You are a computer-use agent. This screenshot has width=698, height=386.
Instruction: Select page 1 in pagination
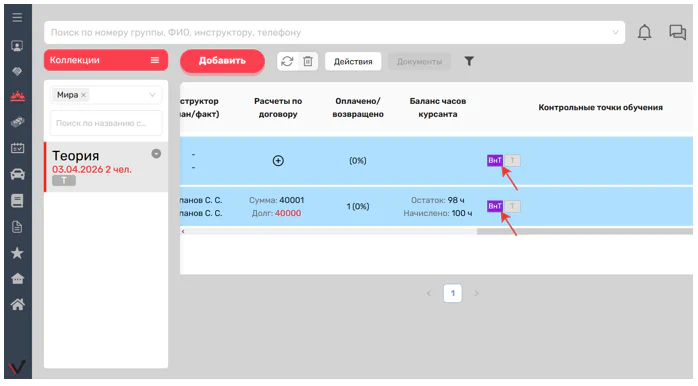pos(453,293)
